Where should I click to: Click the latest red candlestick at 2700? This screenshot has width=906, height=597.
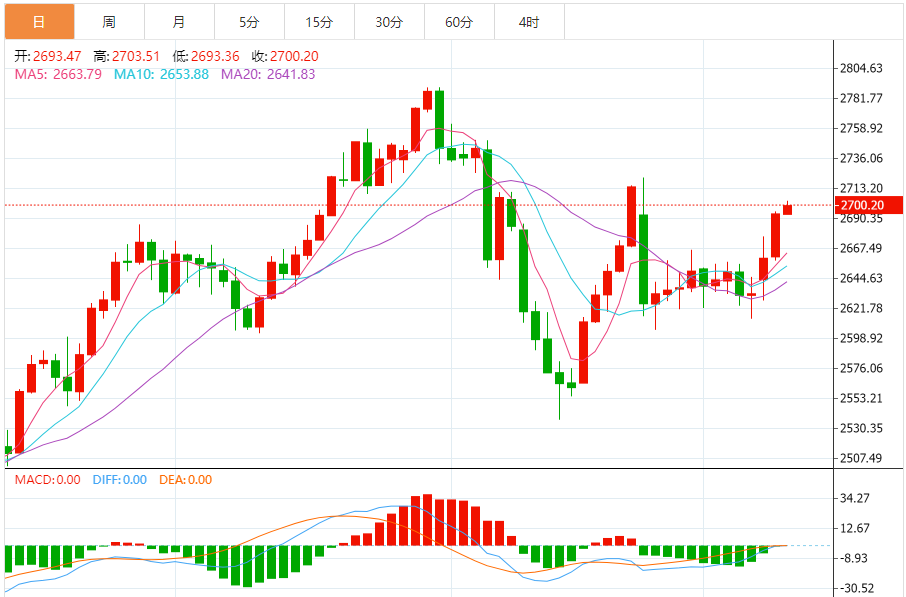pos(787,209)
